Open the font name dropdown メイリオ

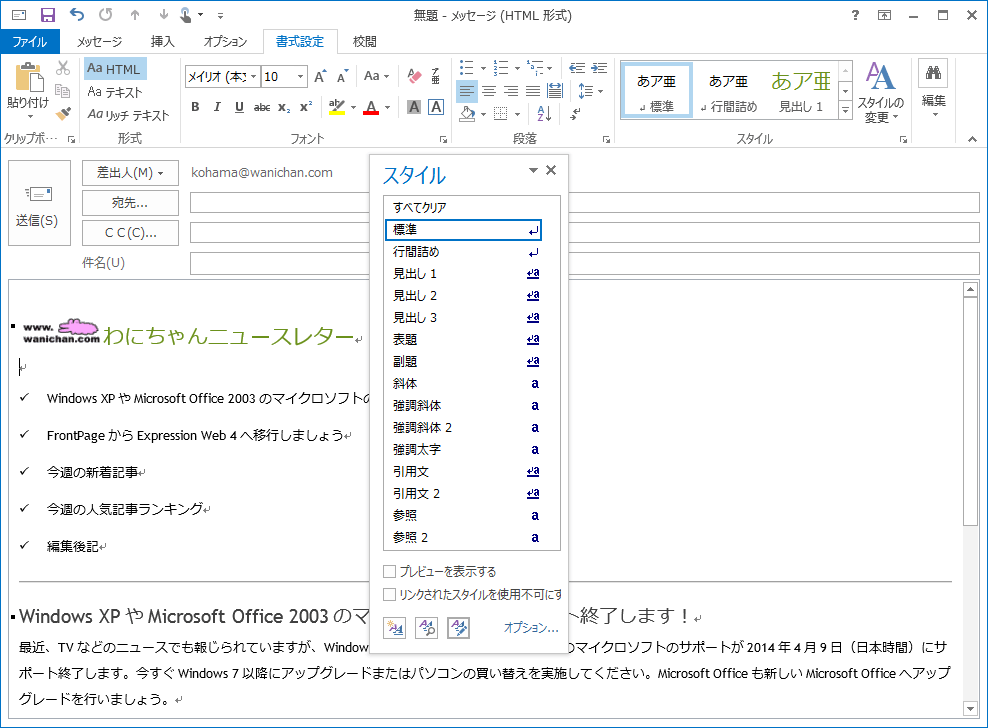point(253,76)
